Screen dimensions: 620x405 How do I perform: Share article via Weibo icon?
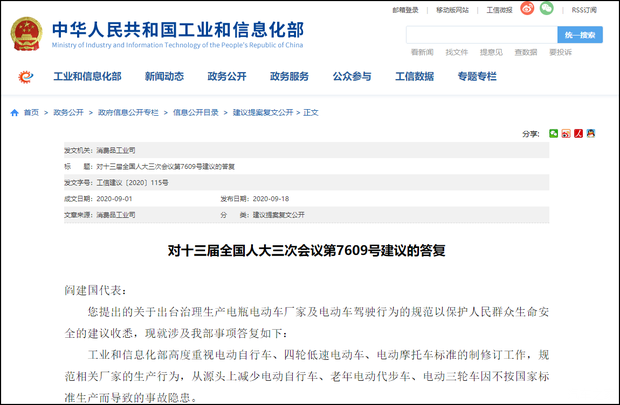(566, 134)
